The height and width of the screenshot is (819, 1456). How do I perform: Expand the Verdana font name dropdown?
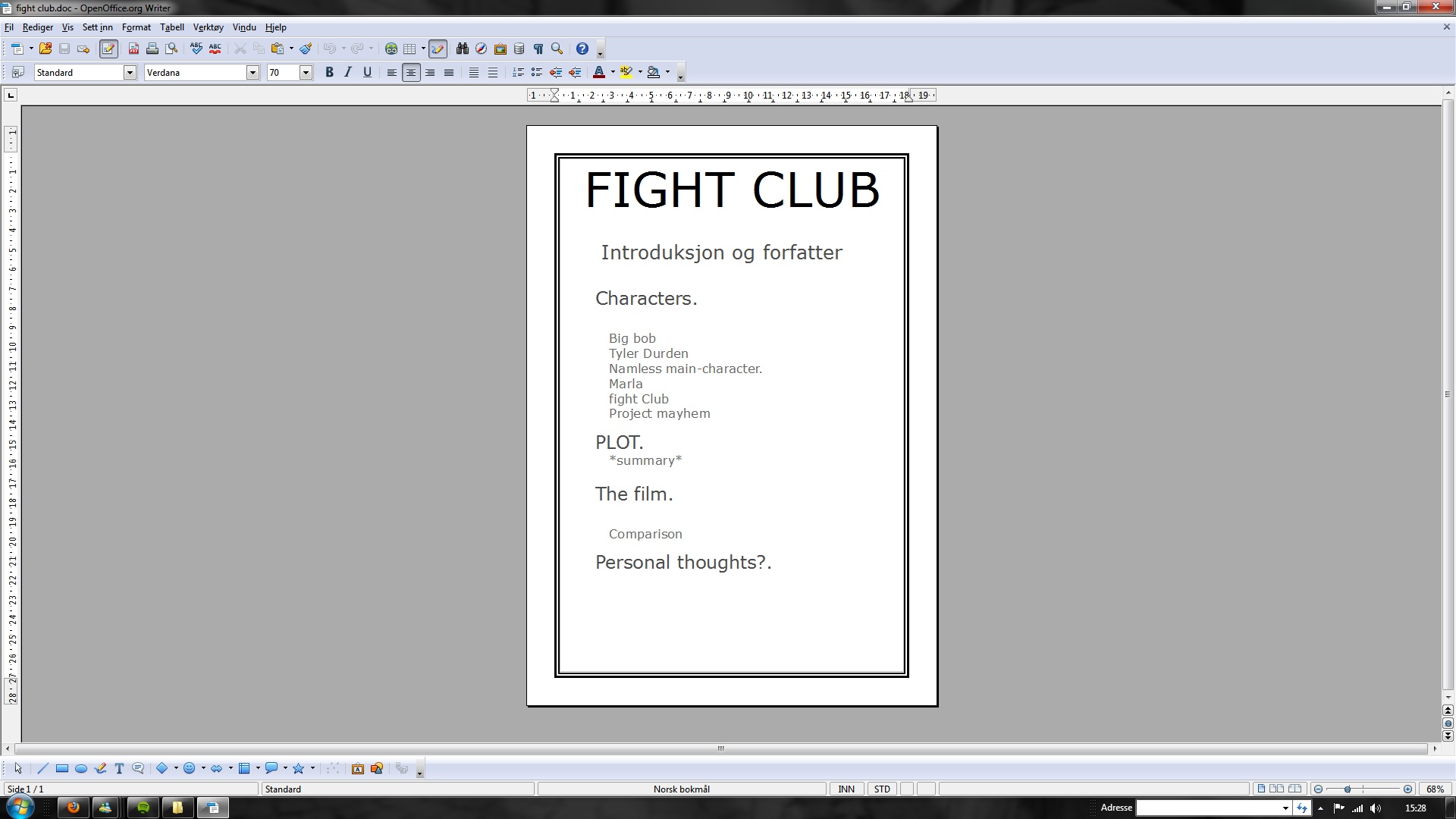(x=253, y=72)
